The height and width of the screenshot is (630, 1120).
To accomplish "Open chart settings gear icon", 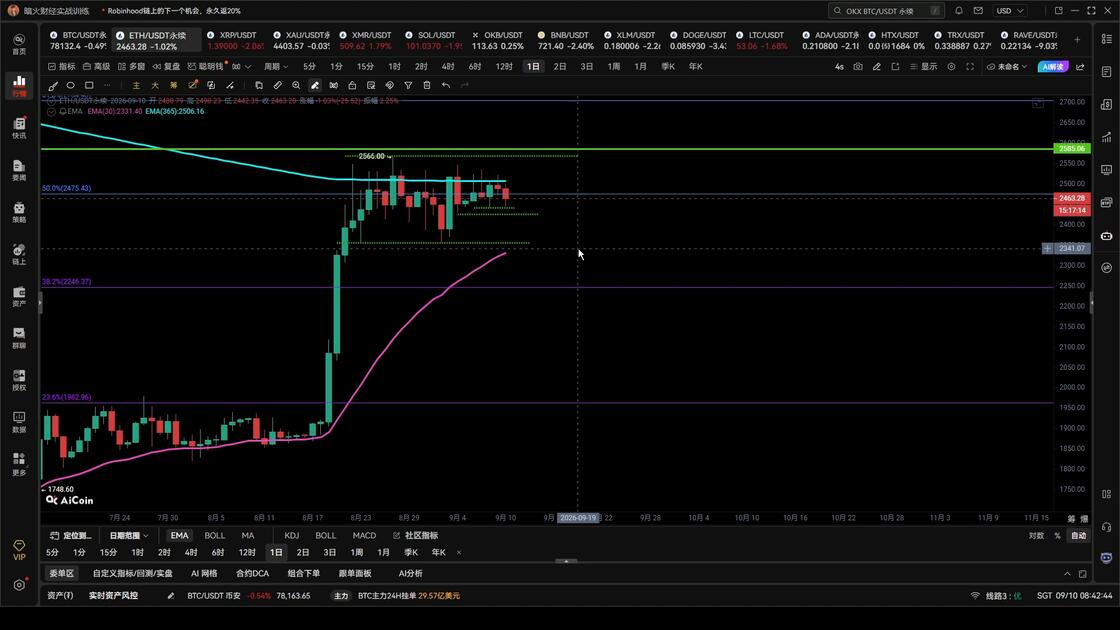I will coord(951,66).
